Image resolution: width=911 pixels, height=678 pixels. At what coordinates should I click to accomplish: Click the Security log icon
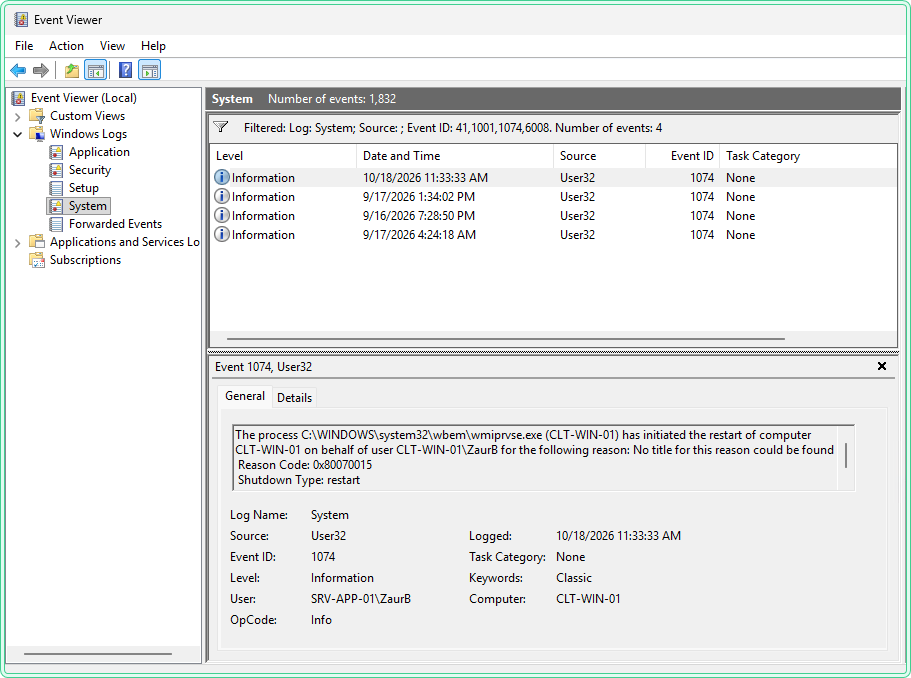(x=56, y=170)
